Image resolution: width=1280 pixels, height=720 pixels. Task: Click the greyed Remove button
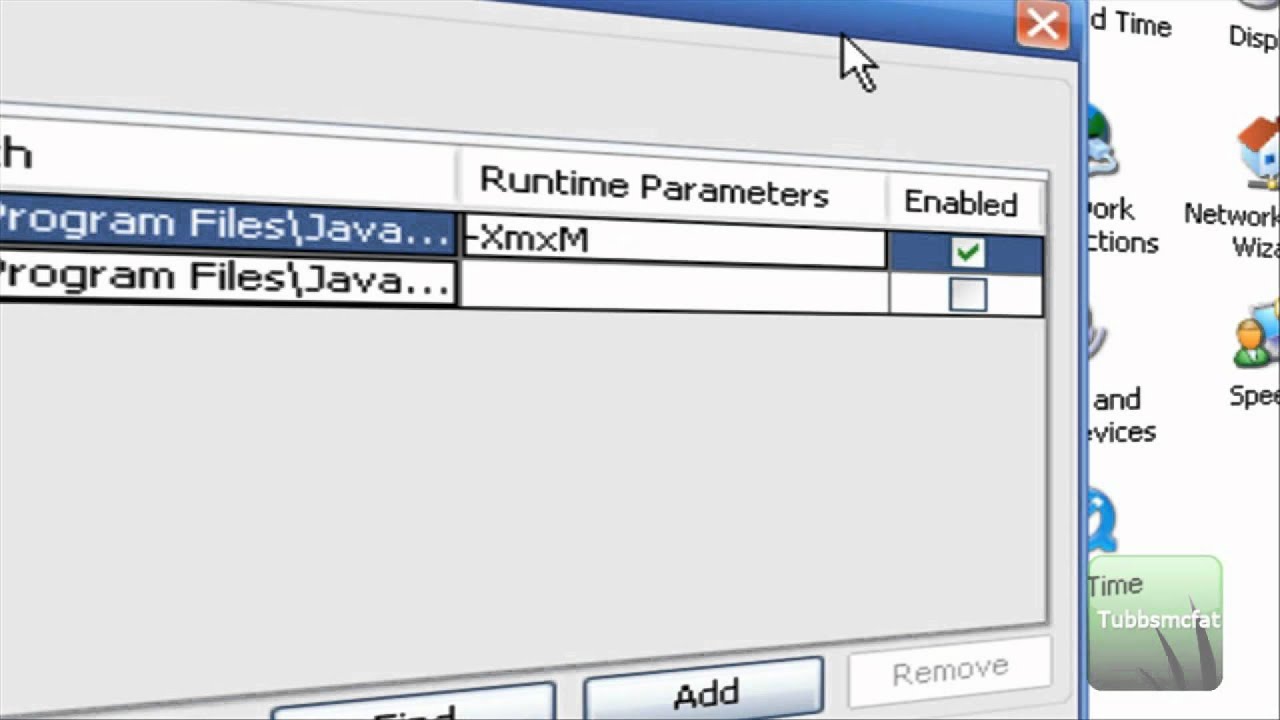(949, 672)
